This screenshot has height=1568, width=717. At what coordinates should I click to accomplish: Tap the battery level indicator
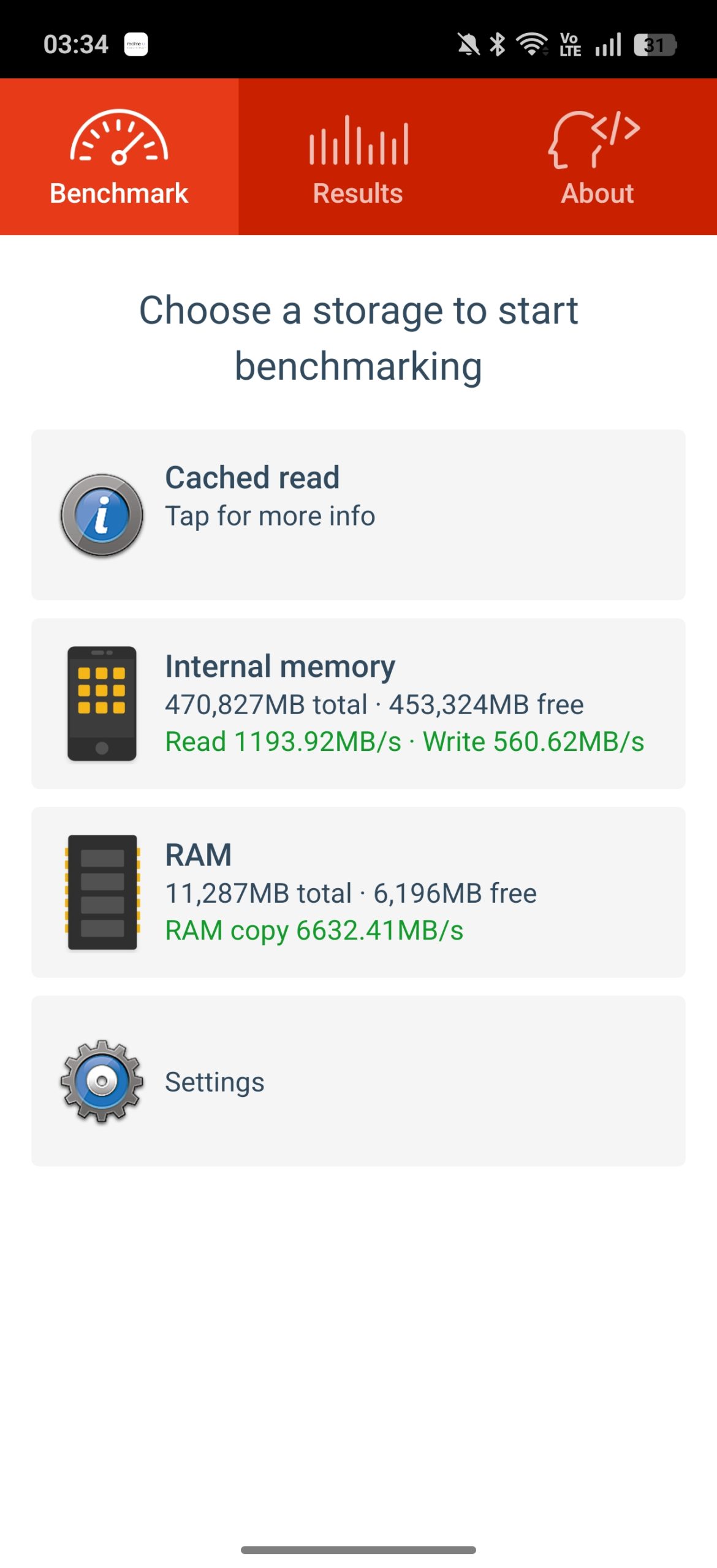(655, 45)
